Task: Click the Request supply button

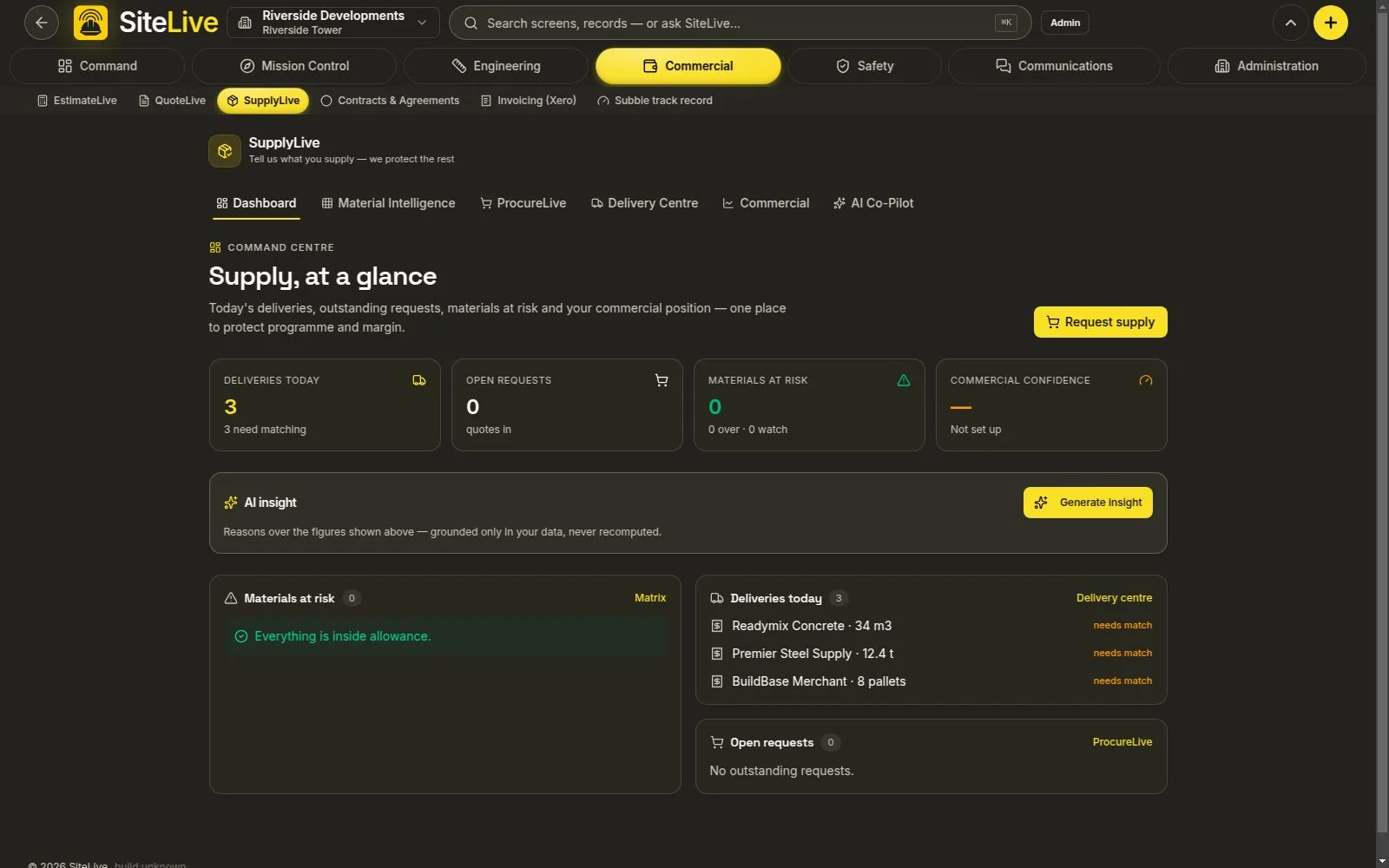Action: 1100,322
